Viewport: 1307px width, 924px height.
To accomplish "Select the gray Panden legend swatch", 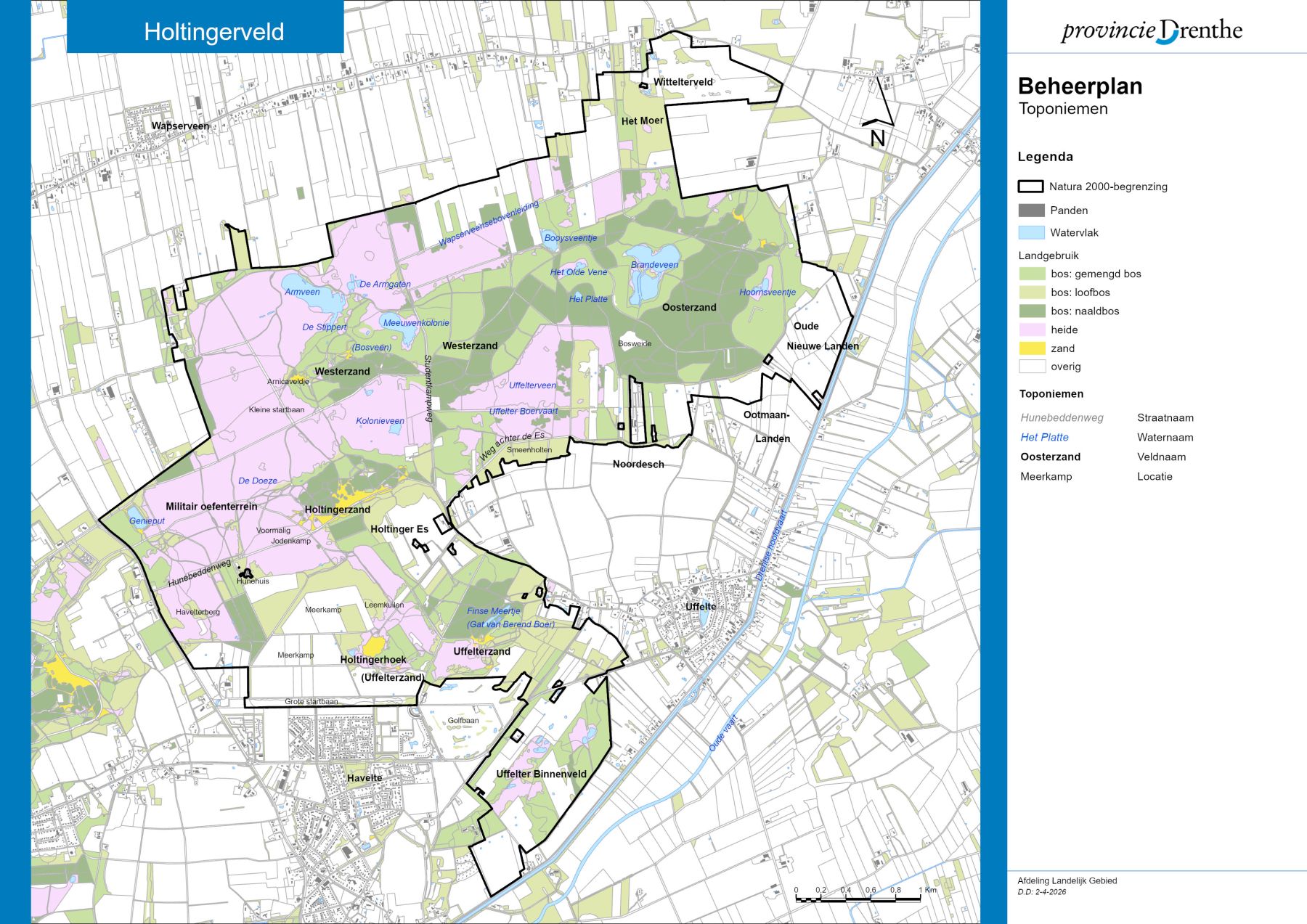I will 1031,210.
